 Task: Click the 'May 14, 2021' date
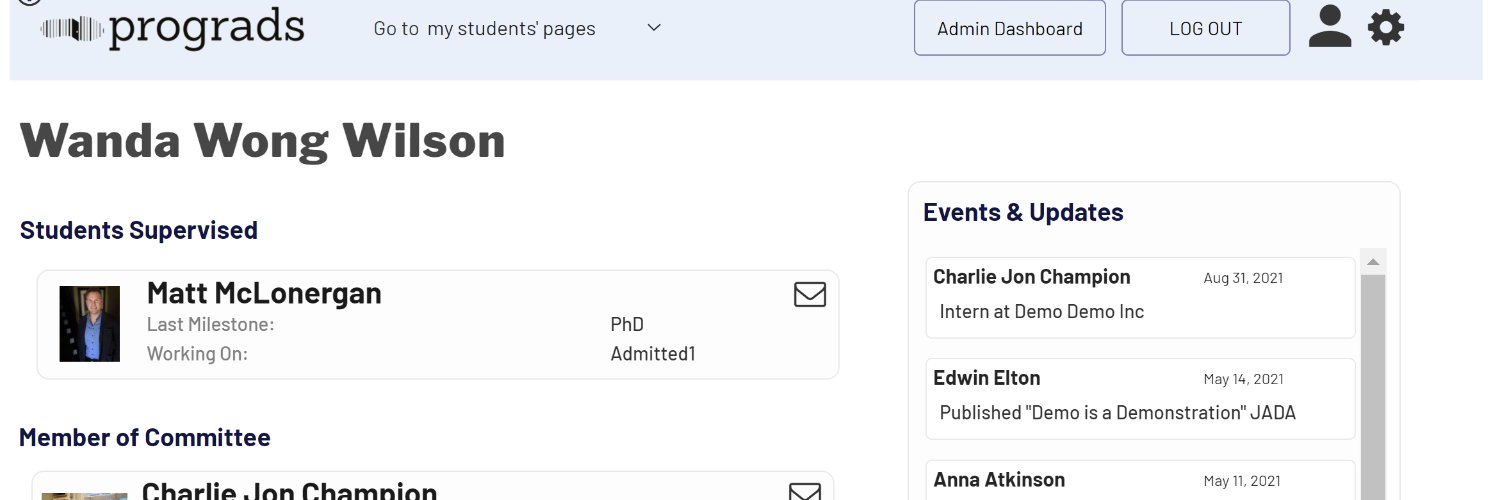tap(1244, 379)
